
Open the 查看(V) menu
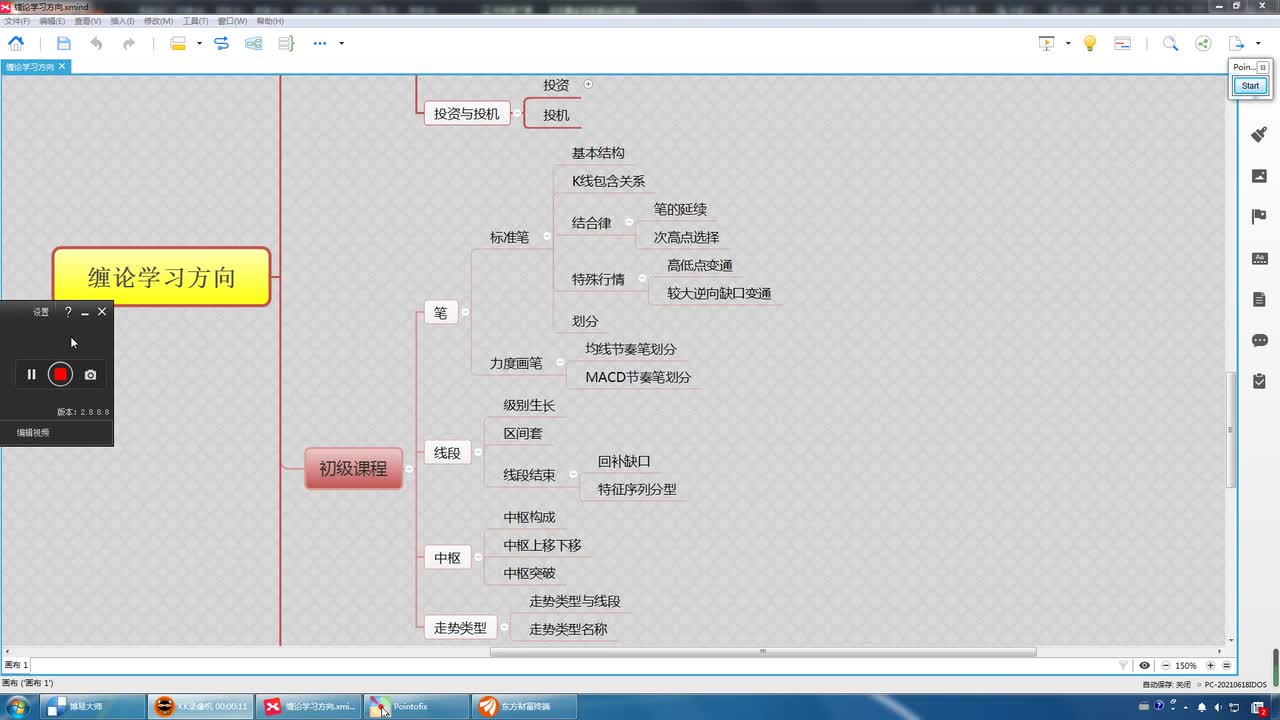88,21
